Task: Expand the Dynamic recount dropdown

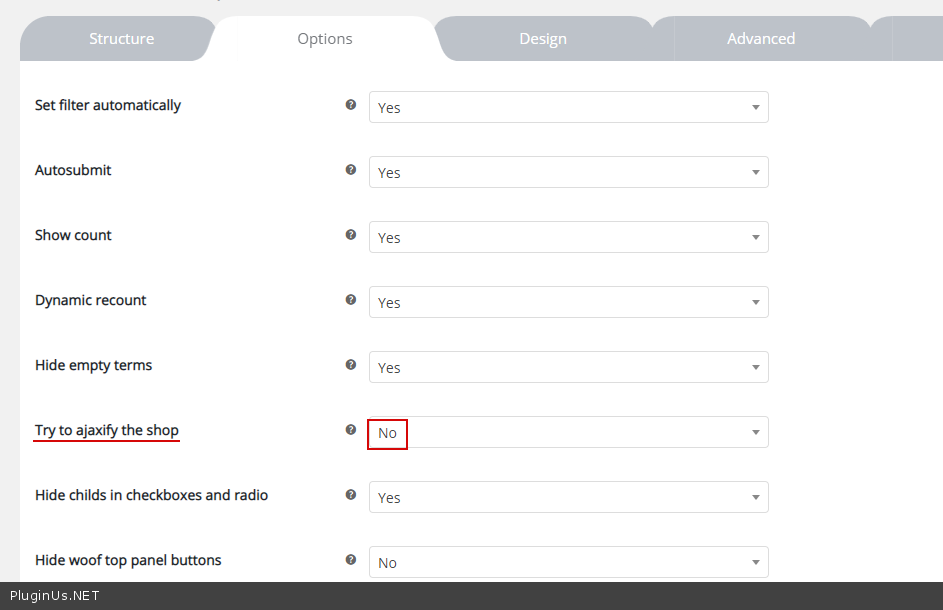Action: pyautogui.click(x=568, y=302)
